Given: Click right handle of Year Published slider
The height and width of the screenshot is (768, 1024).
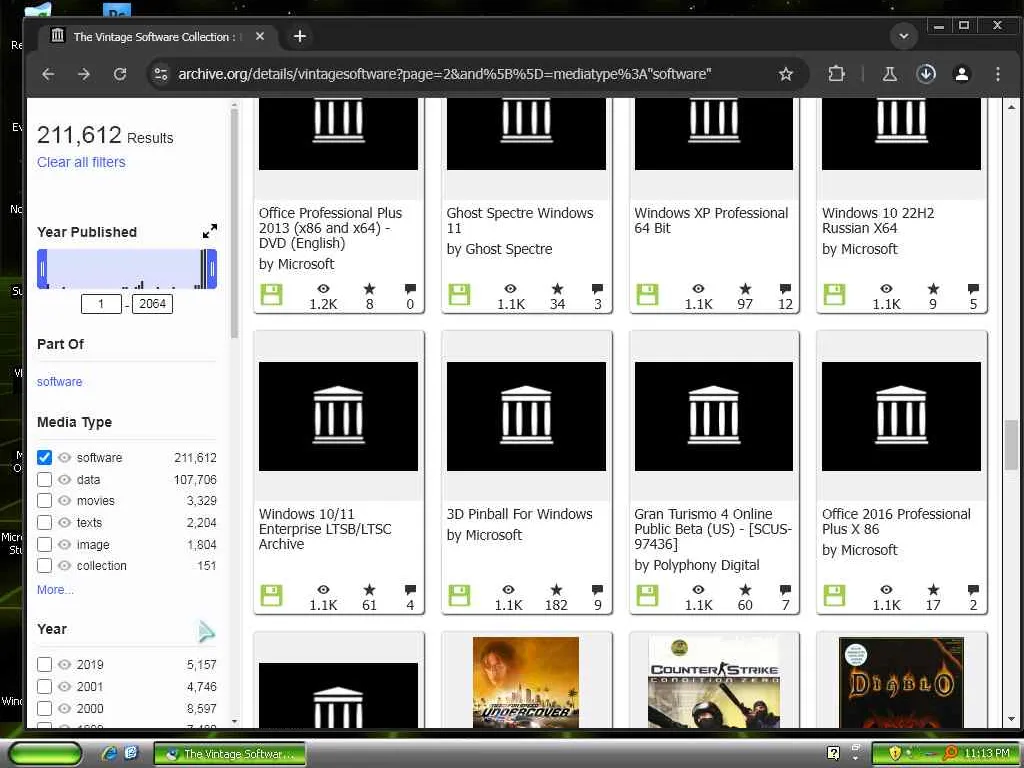Looking at the screenshot, I should pyautogui.click(x=212, y=269).
